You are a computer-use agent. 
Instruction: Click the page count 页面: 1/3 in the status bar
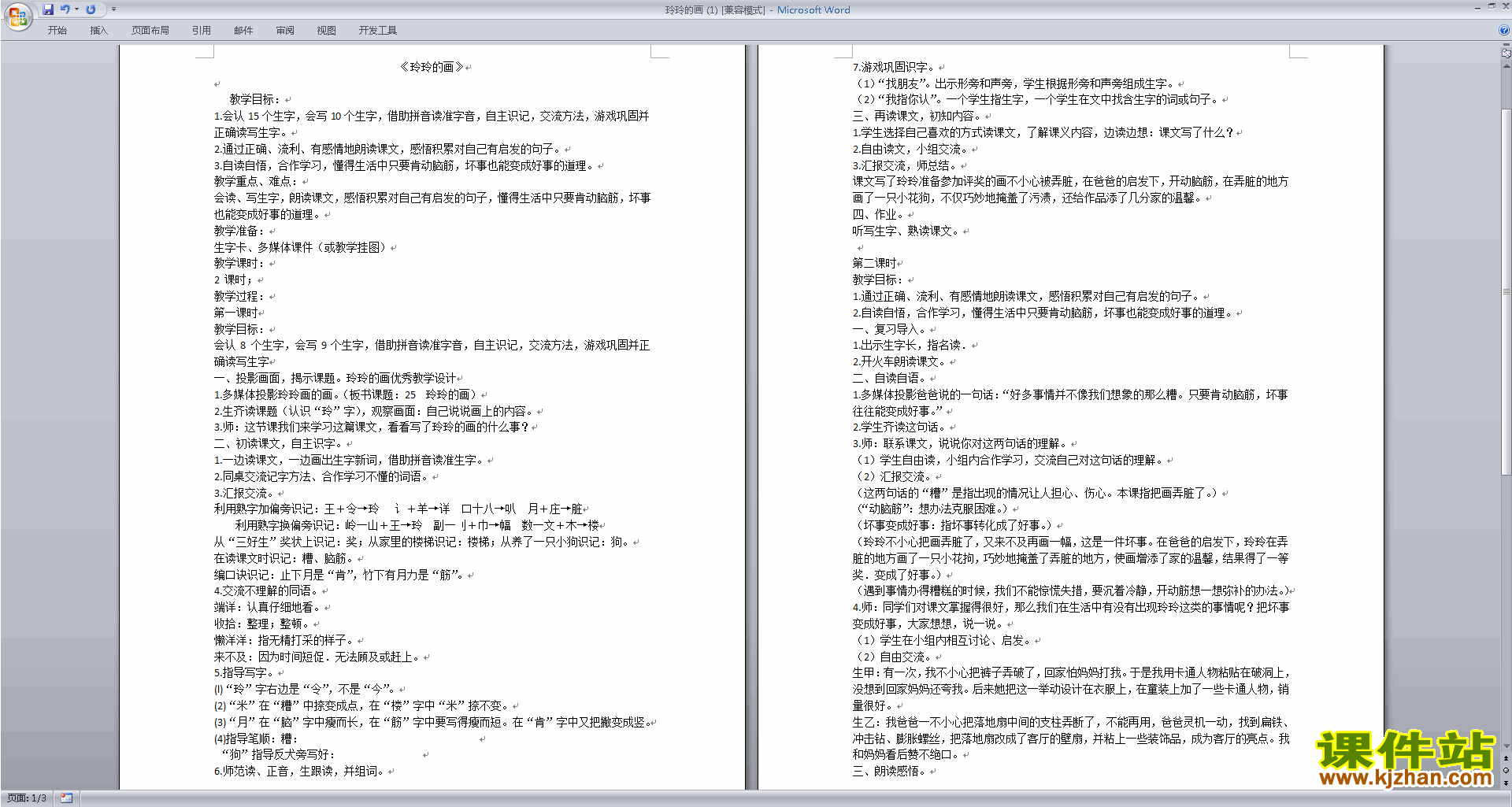[27, 798]
